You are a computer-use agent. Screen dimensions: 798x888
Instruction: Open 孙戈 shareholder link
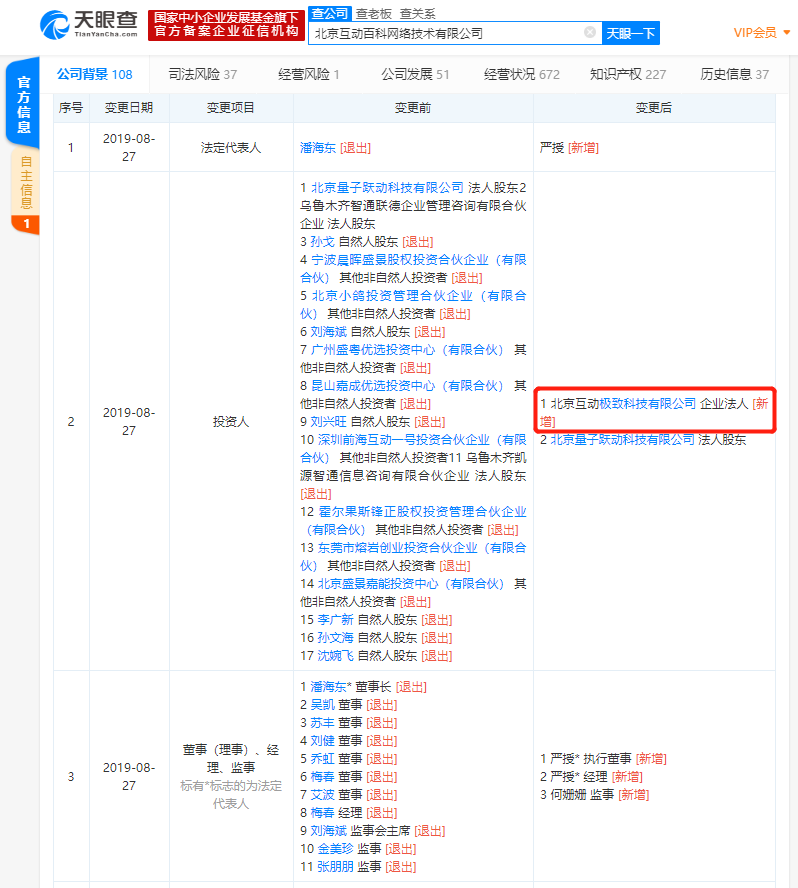(322, 242)
